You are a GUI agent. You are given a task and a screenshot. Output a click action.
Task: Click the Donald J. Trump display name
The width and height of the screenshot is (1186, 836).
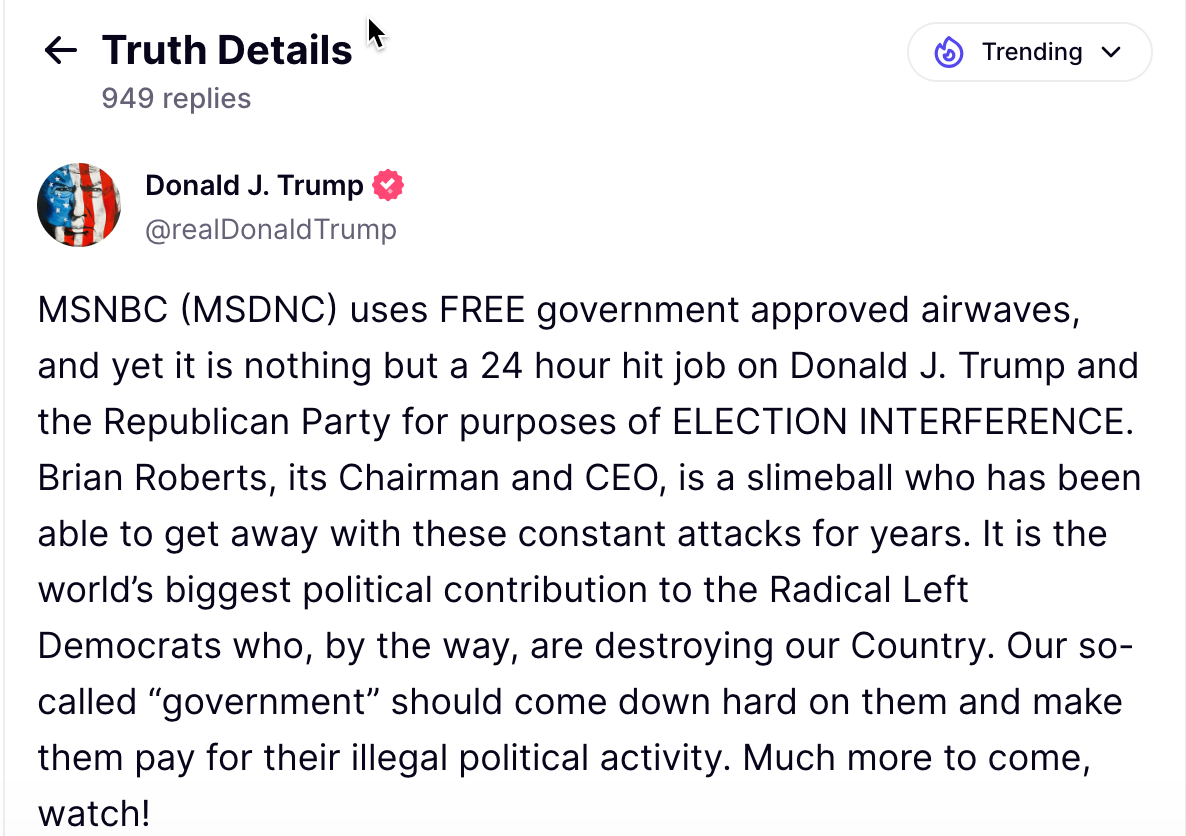(x=254, y=185)
